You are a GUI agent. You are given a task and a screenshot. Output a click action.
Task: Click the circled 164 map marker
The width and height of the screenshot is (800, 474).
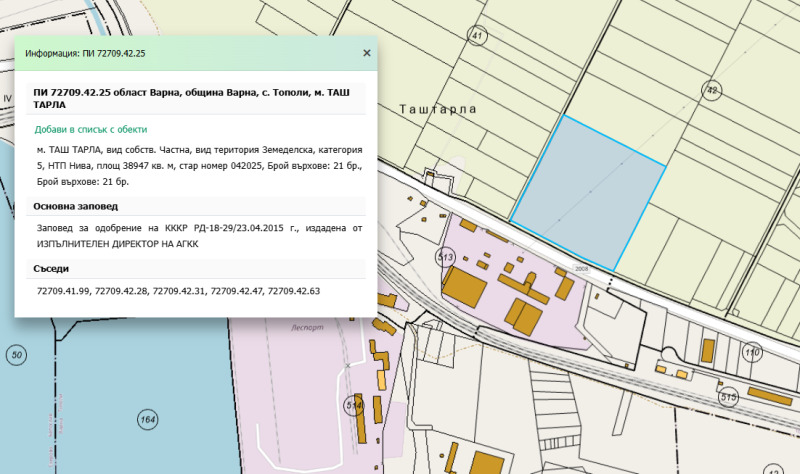148,419
